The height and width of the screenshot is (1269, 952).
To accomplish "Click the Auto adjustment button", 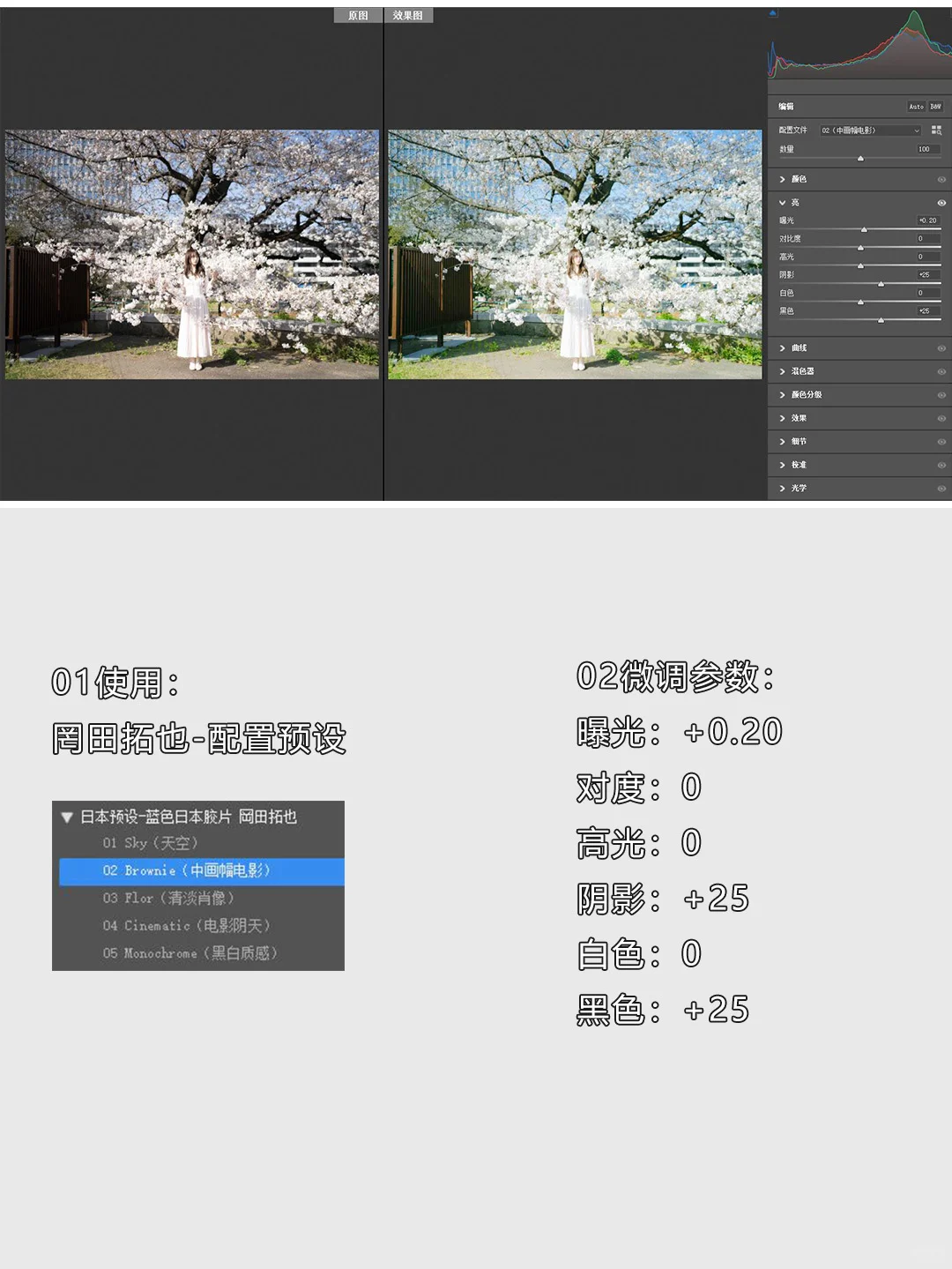I will click(x=916, y=107).
